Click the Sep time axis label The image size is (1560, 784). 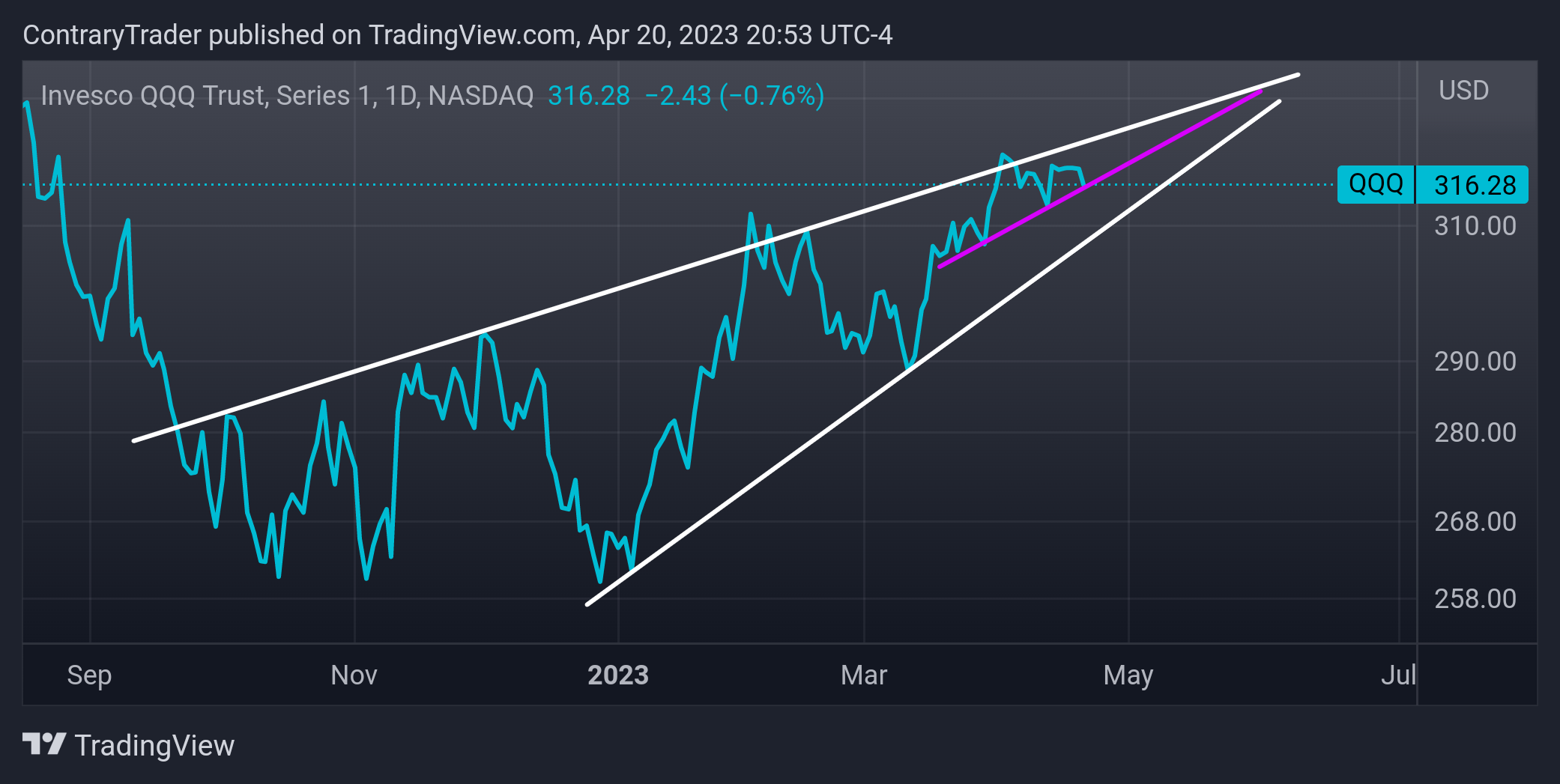89,676
